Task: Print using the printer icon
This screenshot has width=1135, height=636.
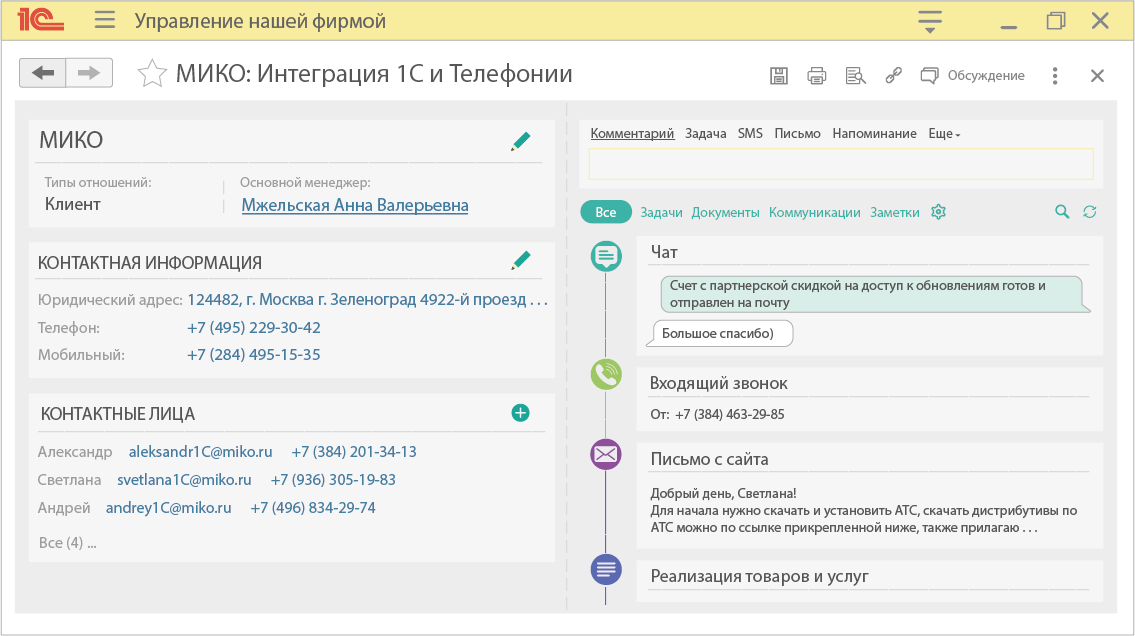Action: point(817,75)
